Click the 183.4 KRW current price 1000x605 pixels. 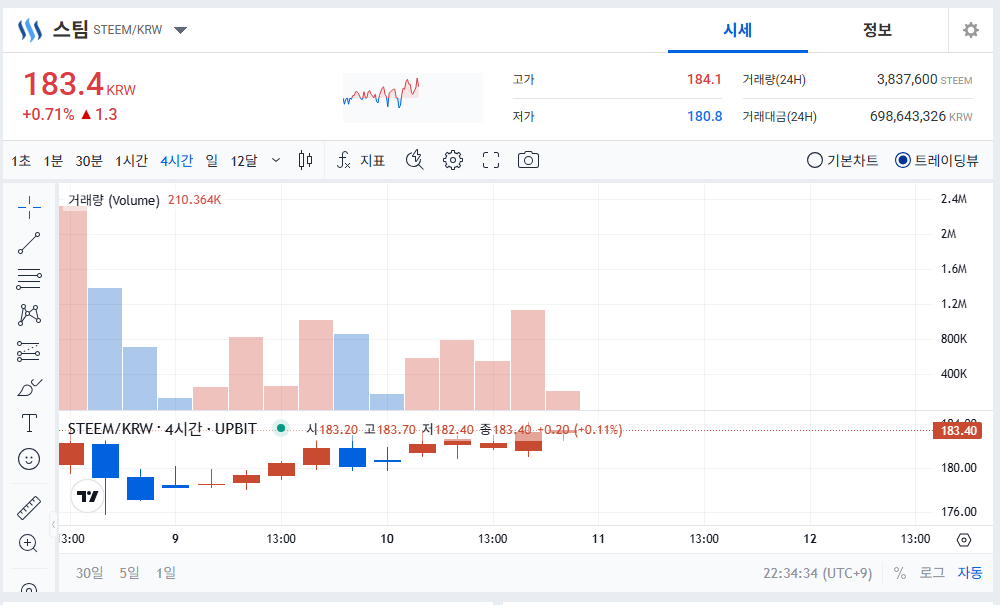click(79, 84)
